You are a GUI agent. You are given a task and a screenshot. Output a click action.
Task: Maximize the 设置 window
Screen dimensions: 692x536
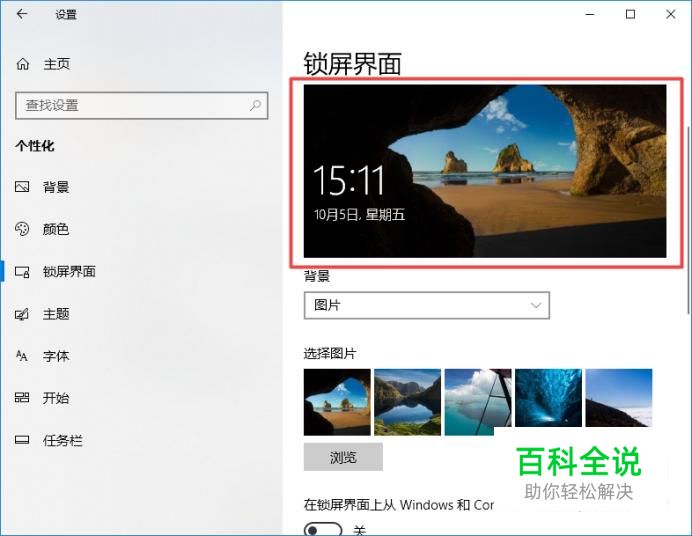point(630,14)
